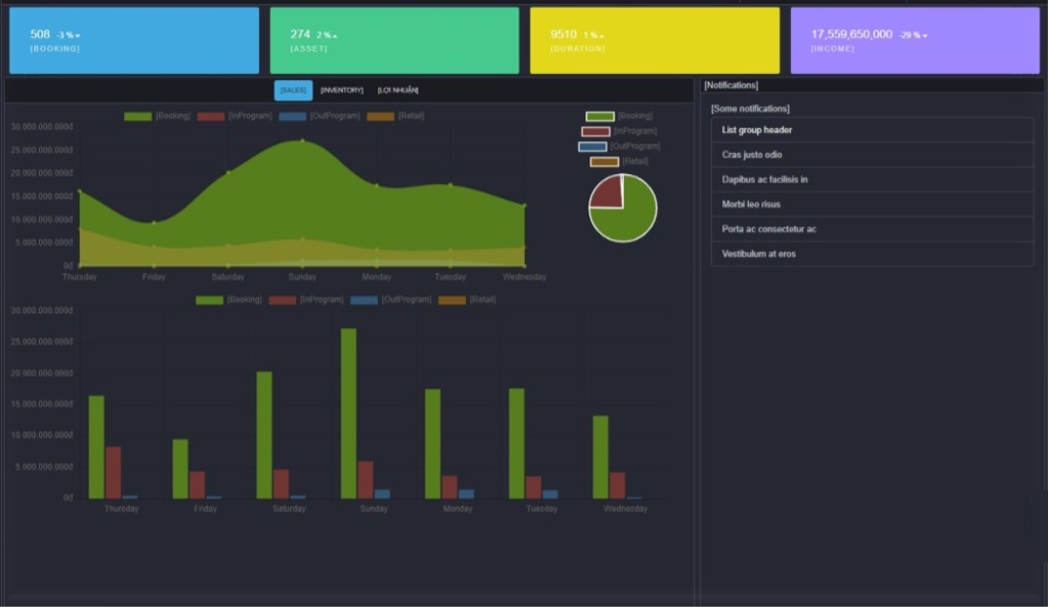The image size is (1048, 607).
Task: Click the red InProgram slice of the pie chart
Action: [607, 193]
